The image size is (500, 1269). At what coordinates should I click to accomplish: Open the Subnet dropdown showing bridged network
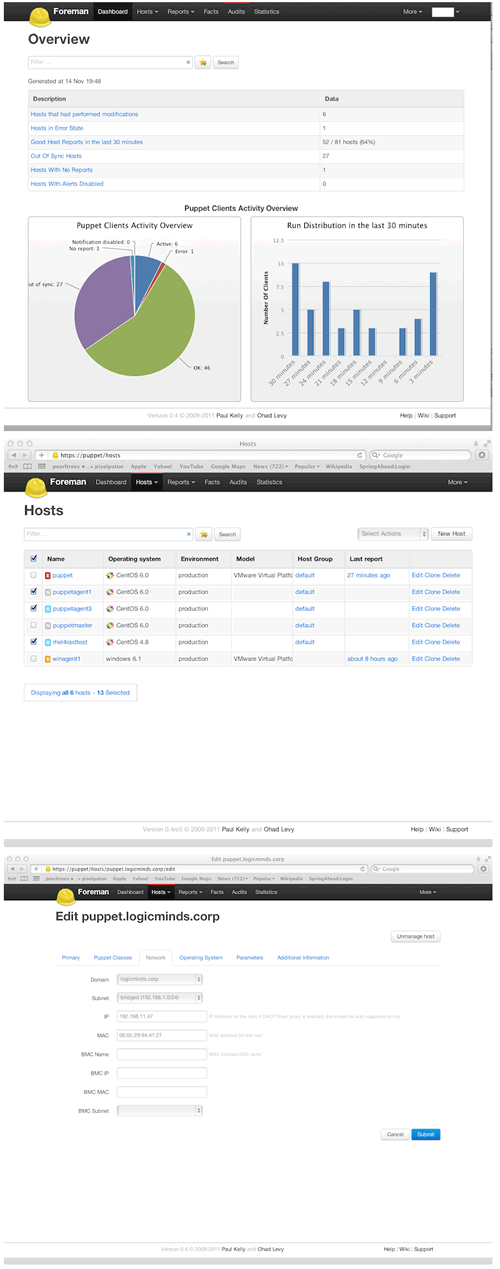pos(160,997)
